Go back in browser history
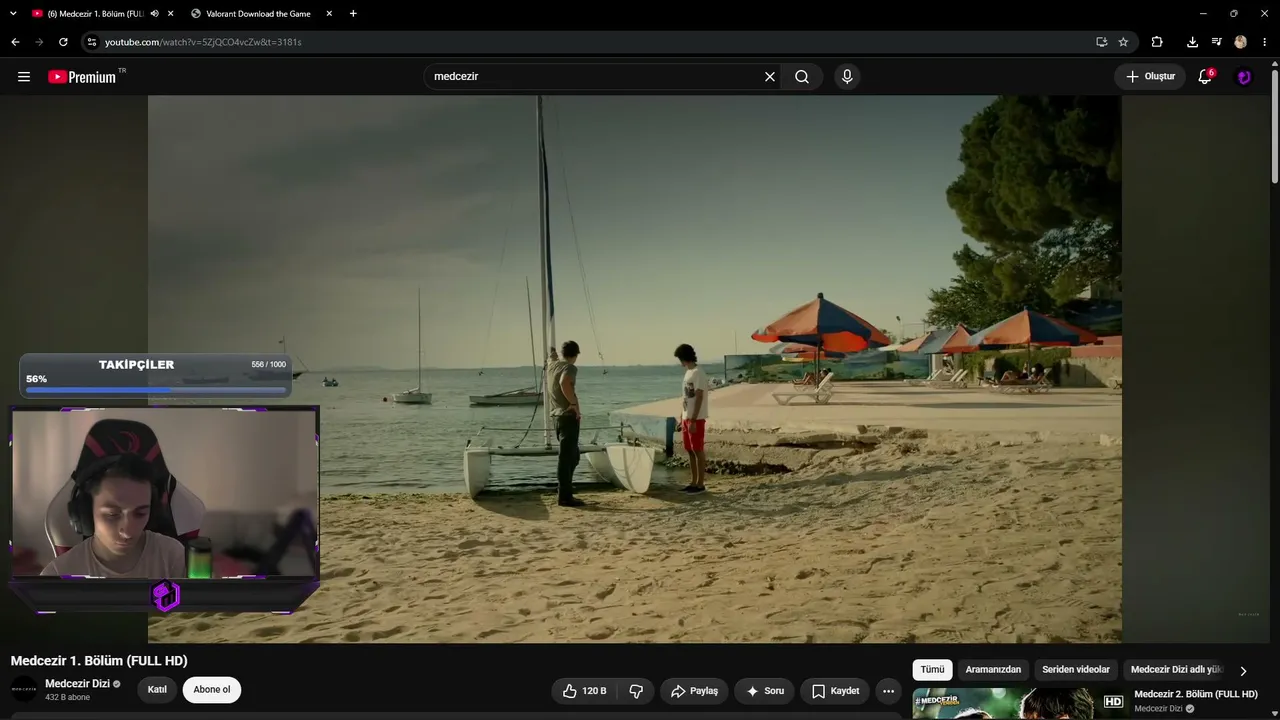Image resolution: width=1280 pixels, height=720 pixels. (x=15, y=42)
